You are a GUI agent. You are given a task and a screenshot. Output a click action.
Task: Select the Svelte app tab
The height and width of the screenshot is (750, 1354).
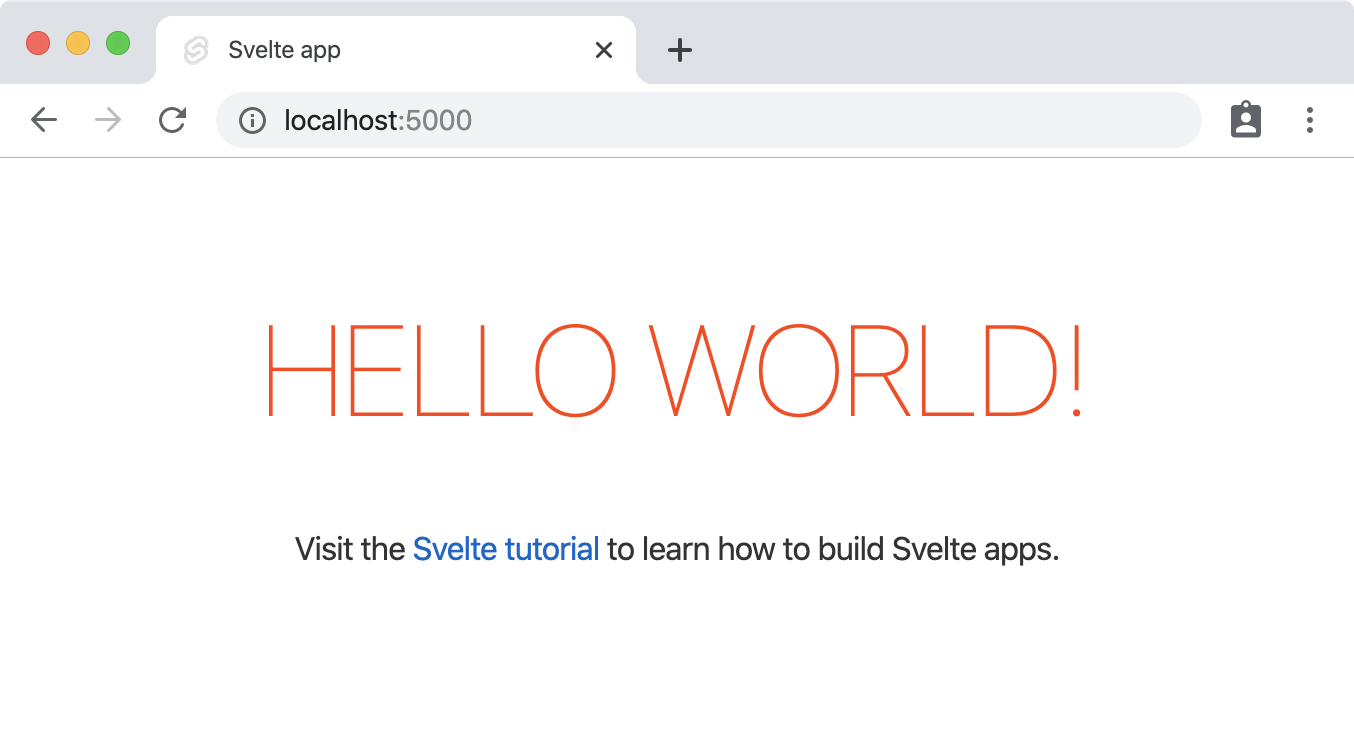click(396, 50)
